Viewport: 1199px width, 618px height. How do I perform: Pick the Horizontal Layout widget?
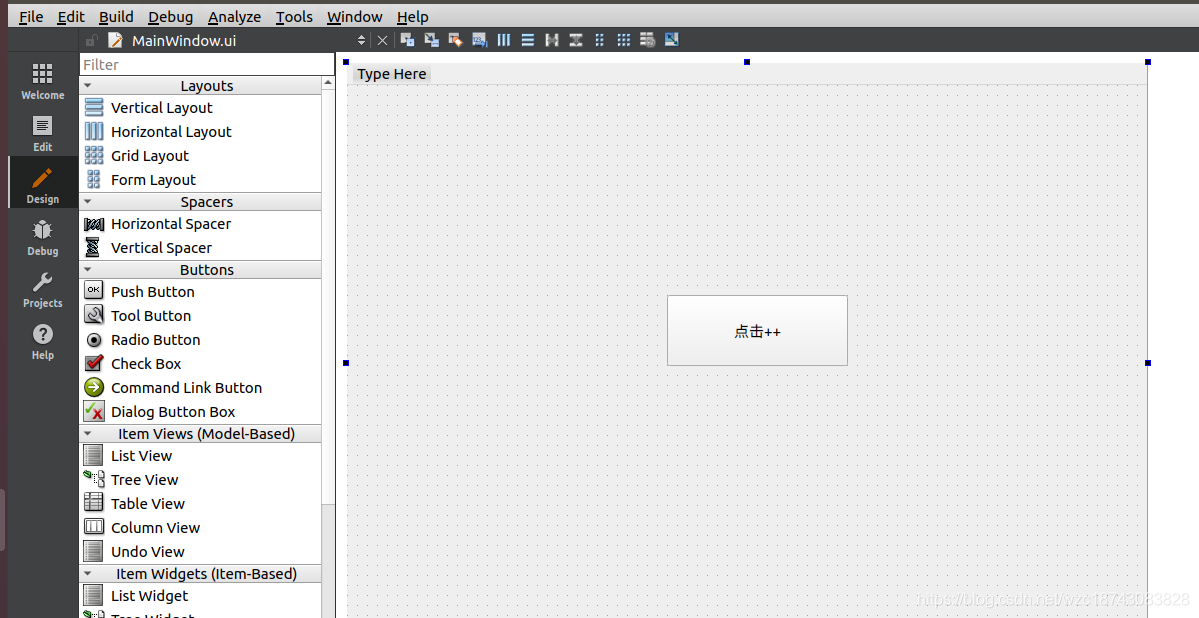pyautogui.click(x=200, y=132)
